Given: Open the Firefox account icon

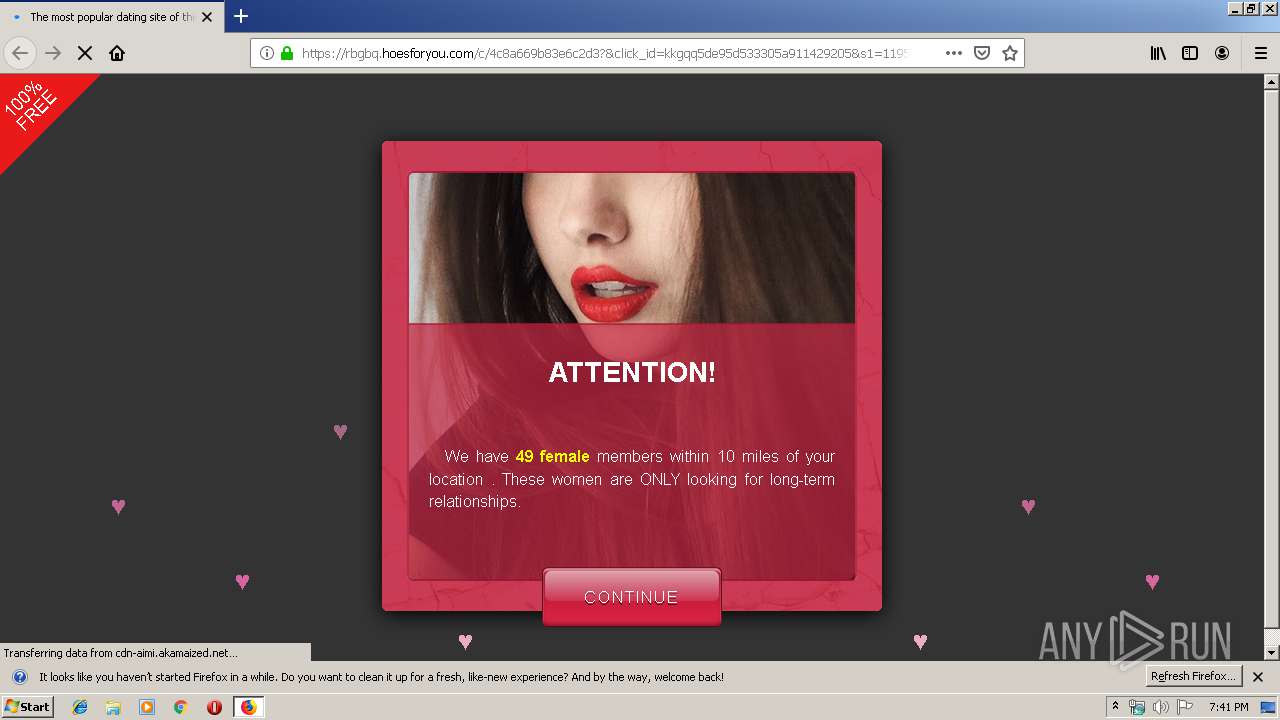Looking at the screenshot, I should pyautogui.click(x=1222, y=53).
